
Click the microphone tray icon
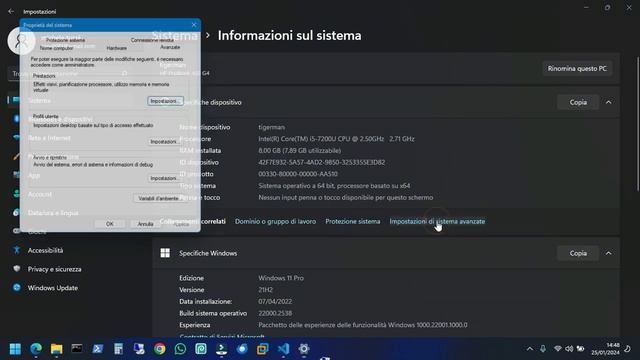[x=543, y=349]
